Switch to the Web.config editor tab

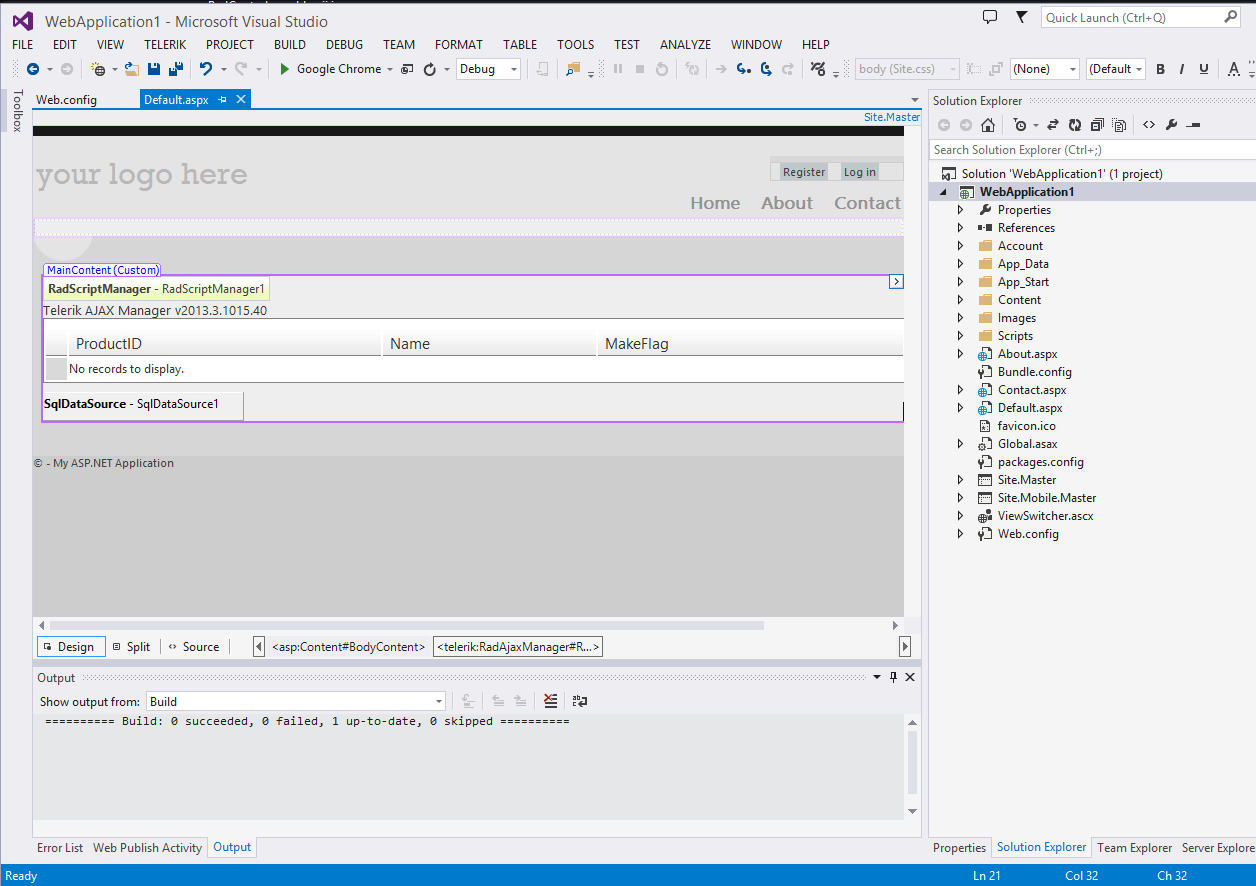click(x=67, y=100)
